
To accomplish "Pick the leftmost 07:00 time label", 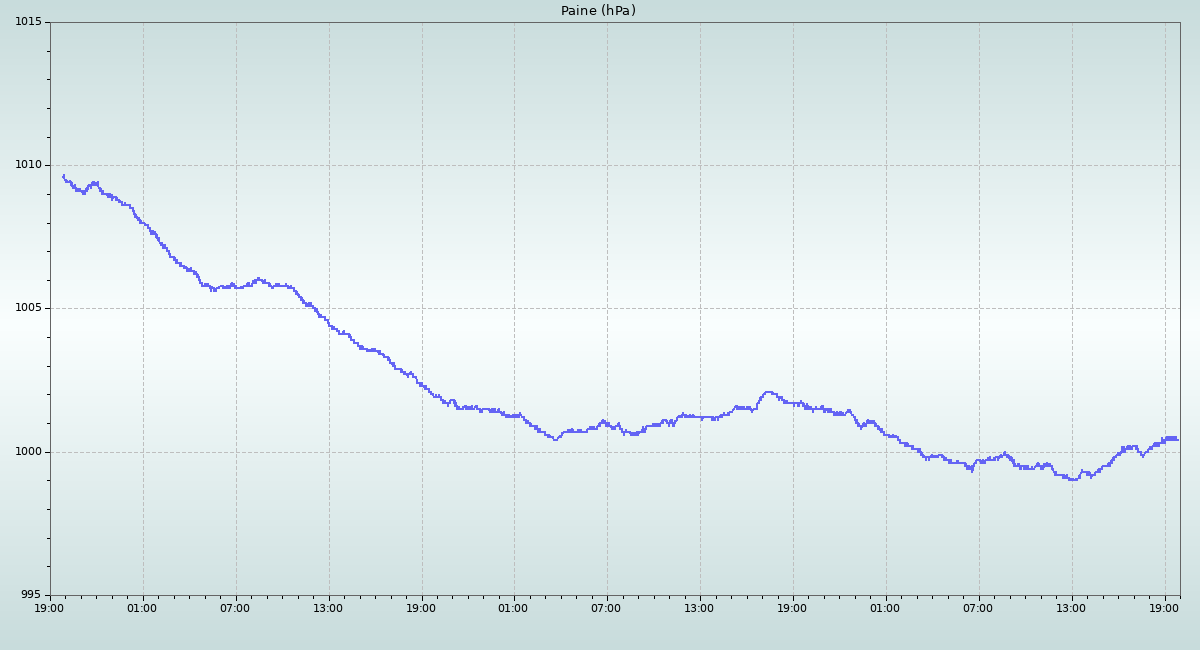I will [x=235, y=607].
